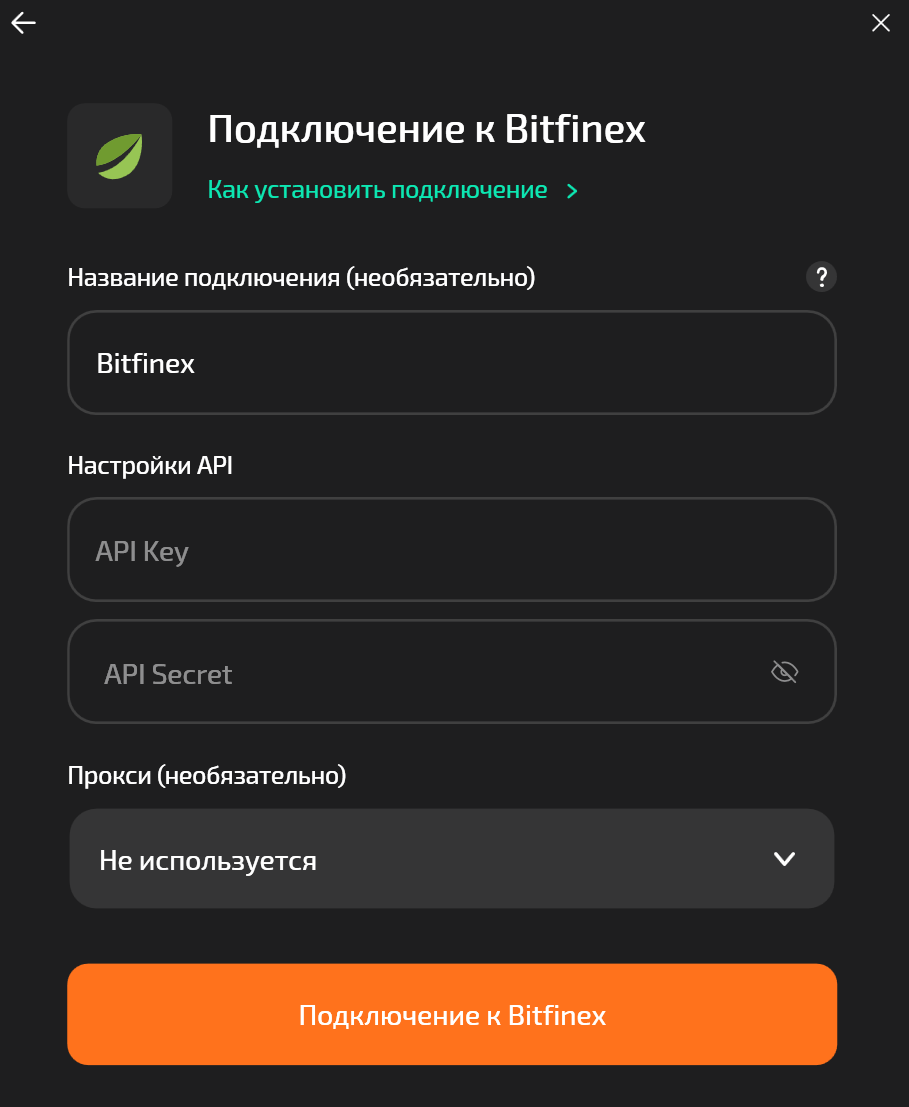Open the 'Не используется' proxy selector
Viewport: 909px width, 1107px height.
(x=451, y=859)
